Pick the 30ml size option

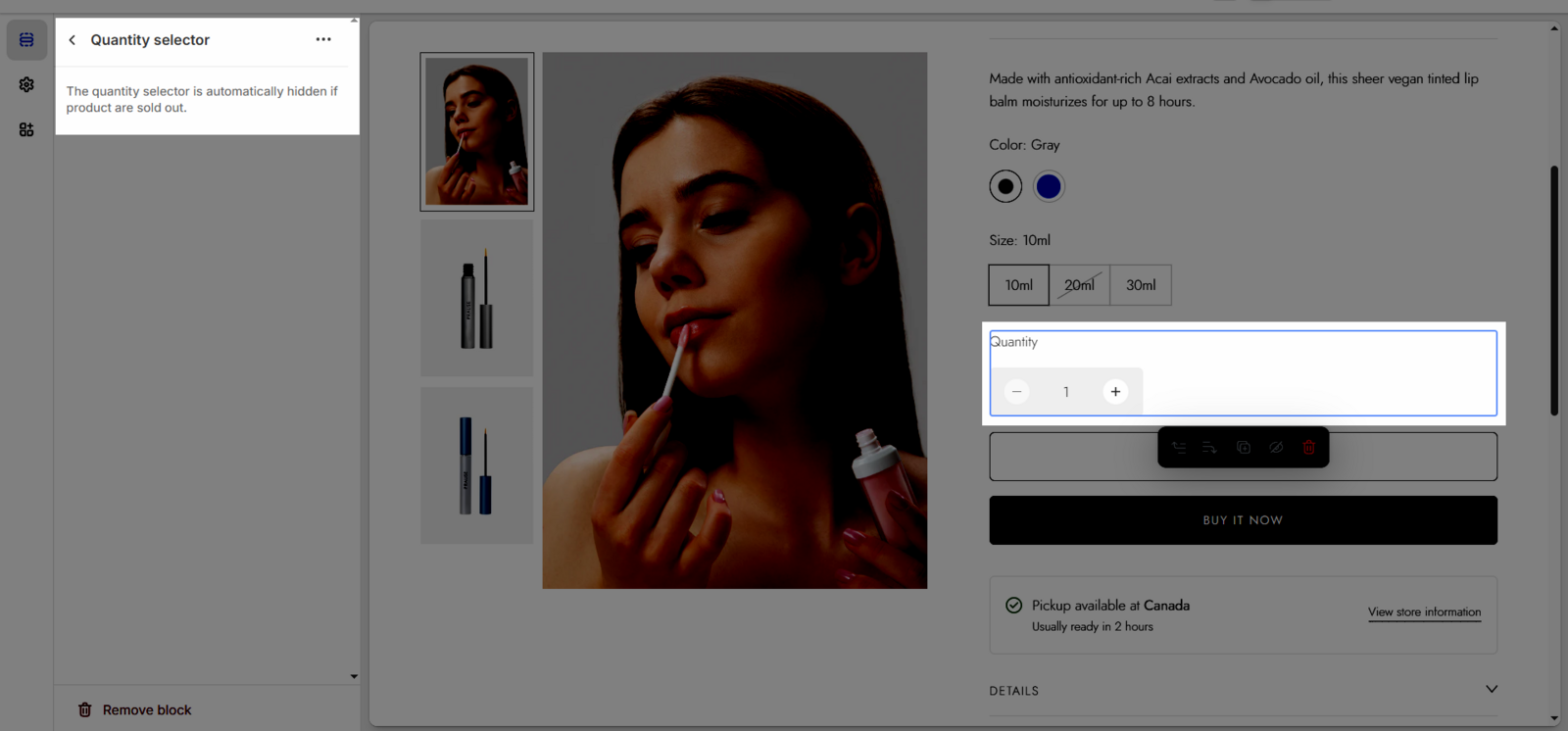pyautogui.click(x=1141, y=285)
